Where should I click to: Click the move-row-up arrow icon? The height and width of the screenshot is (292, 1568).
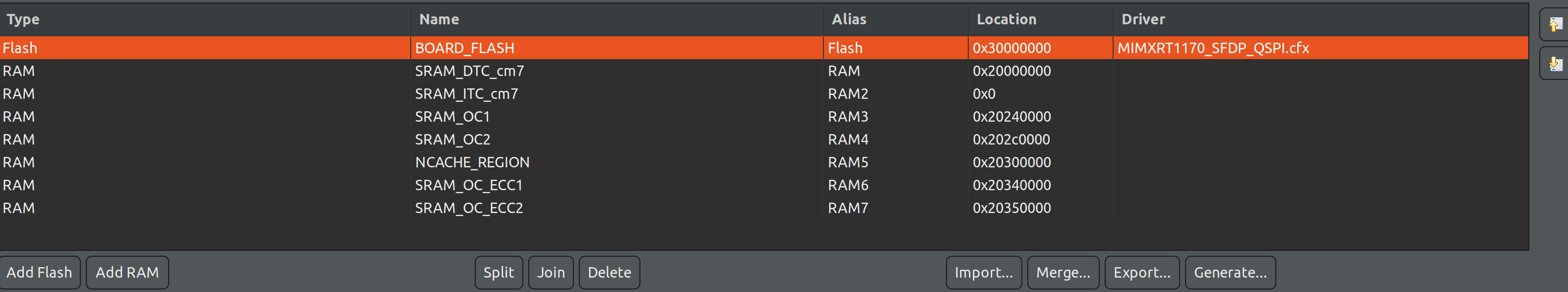pyautogui.click(x=1555, y=24)
